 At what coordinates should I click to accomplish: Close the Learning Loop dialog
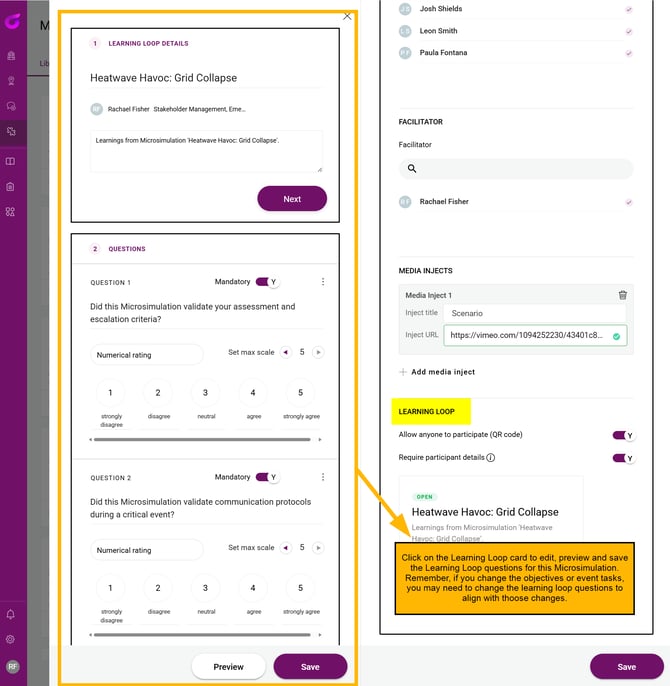tap(347, 16)
